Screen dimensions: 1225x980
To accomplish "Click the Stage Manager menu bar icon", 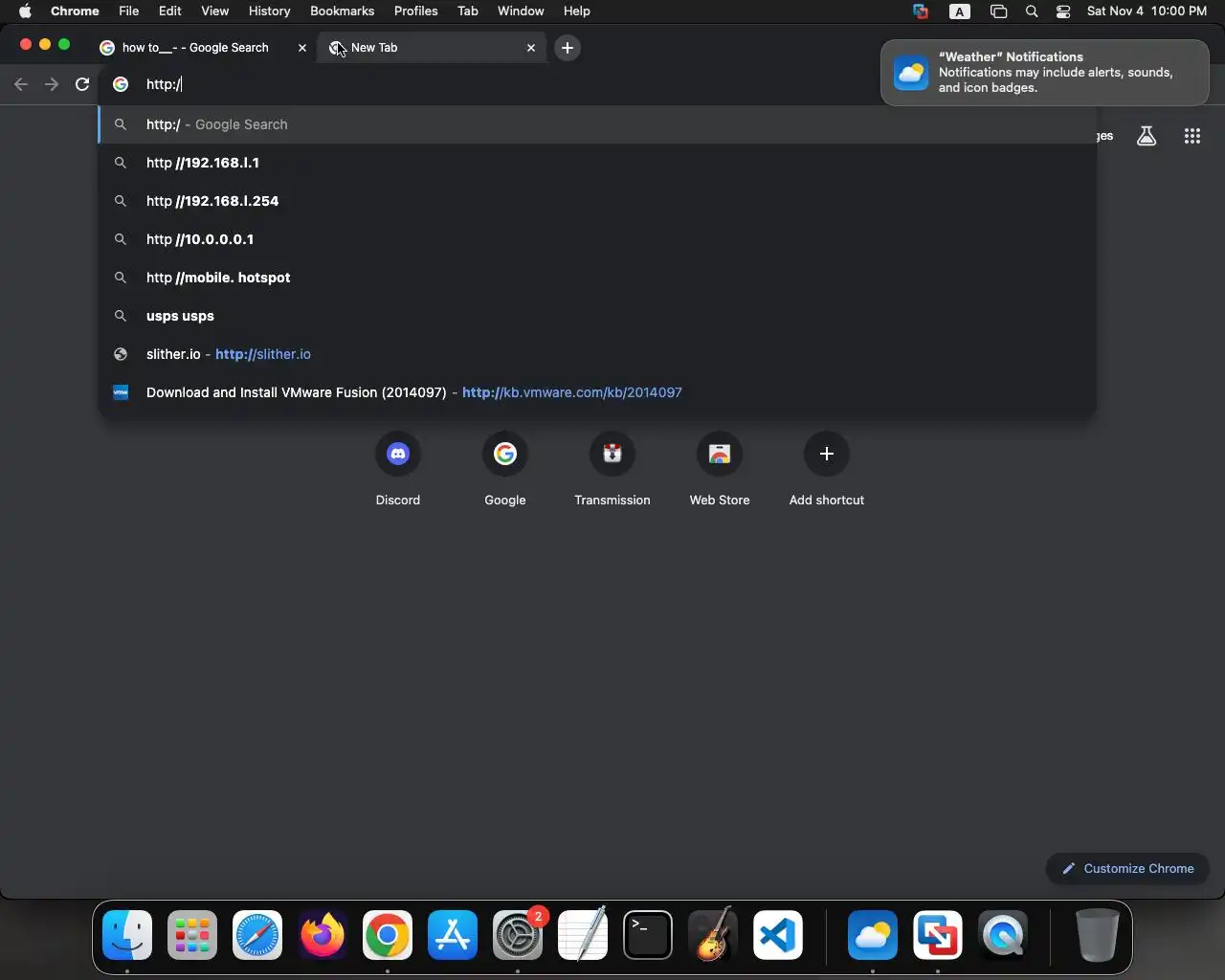I will click(x=998, y=11).
